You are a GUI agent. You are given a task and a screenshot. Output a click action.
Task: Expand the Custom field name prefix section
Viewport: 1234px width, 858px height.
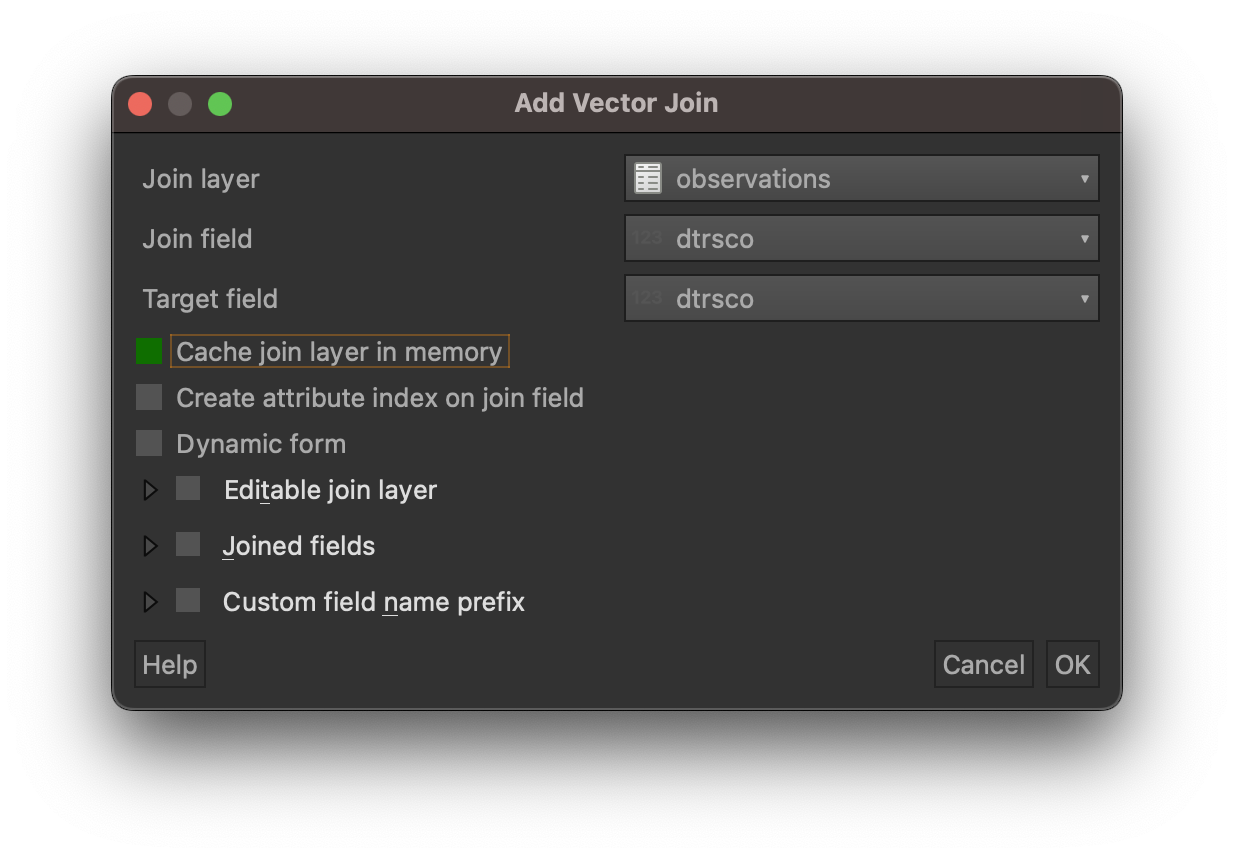[151, 602]
